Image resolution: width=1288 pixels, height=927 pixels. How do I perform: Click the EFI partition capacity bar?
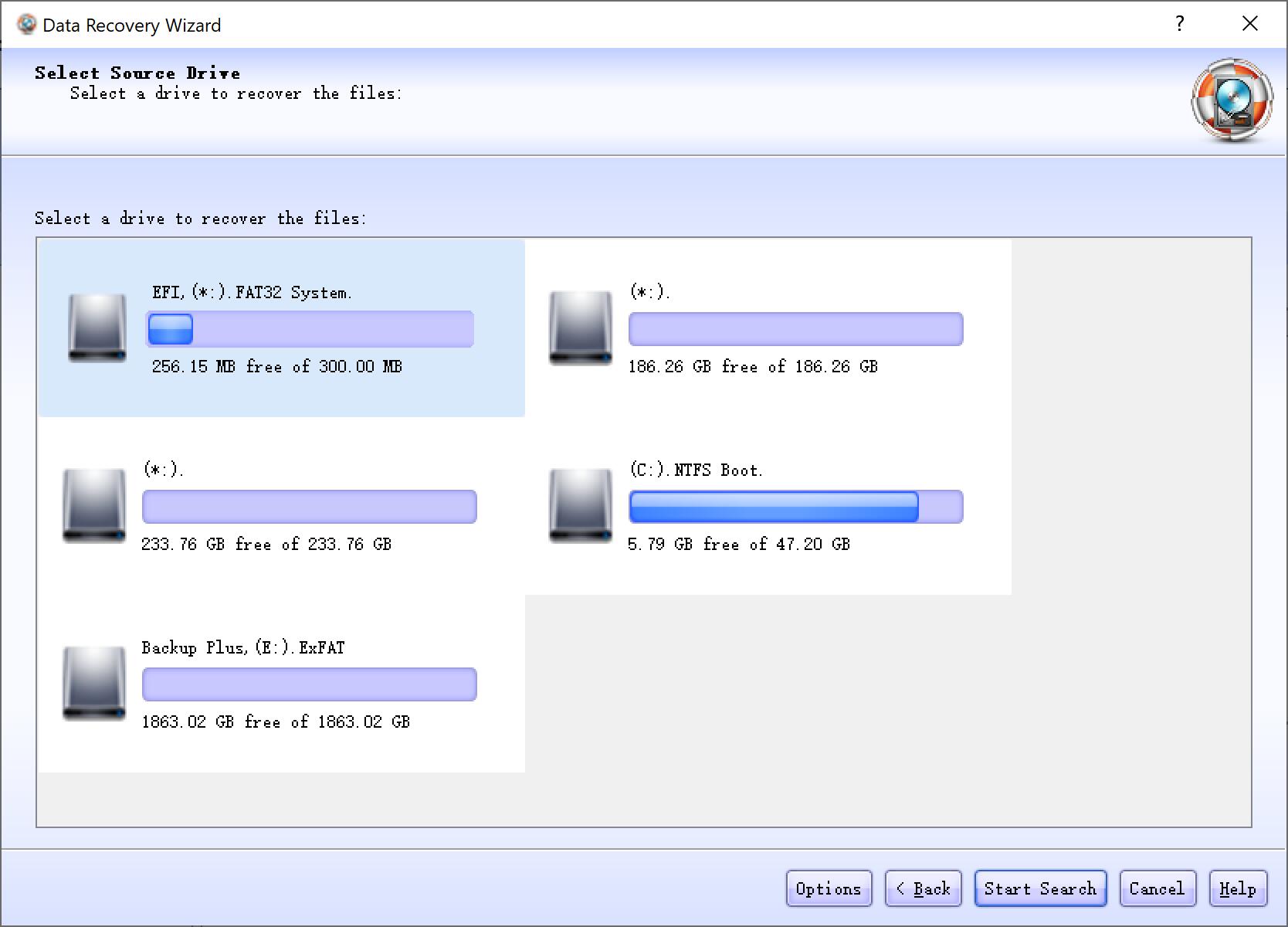[x=310, y=328]
